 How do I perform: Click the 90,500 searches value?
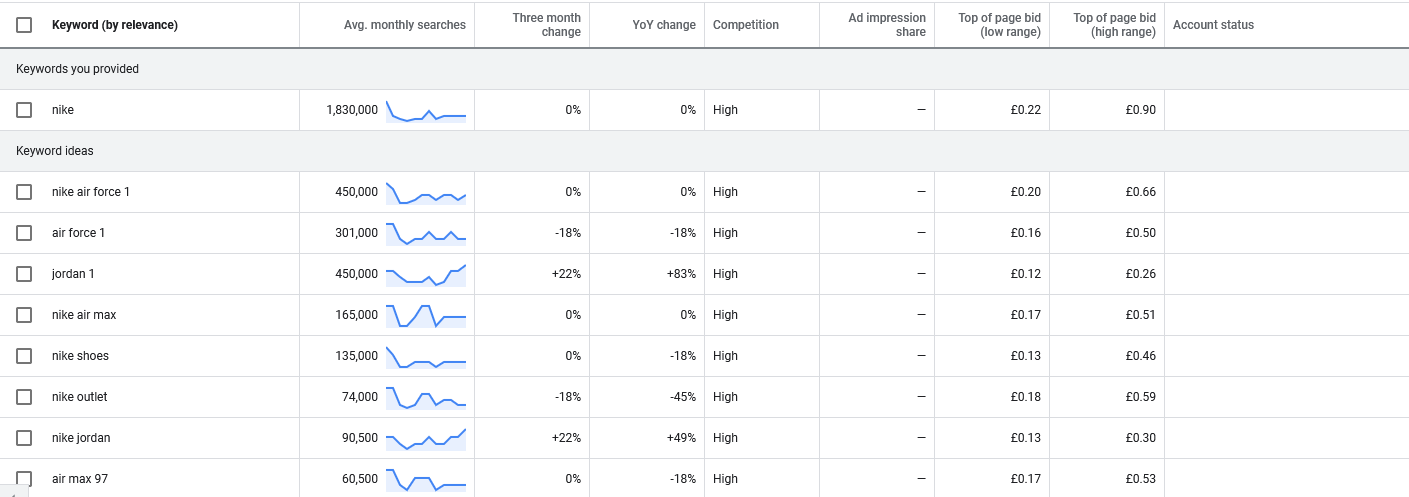(x=360, y=438)
